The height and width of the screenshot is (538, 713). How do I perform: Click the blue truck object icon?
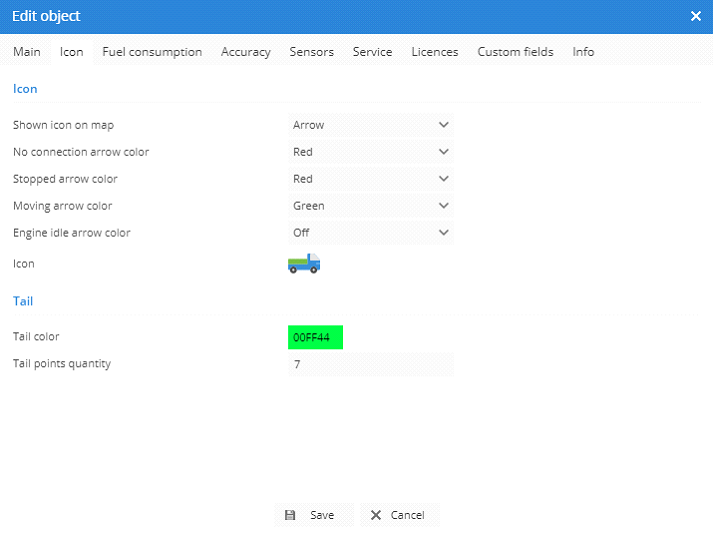click(x=304, y=264)
